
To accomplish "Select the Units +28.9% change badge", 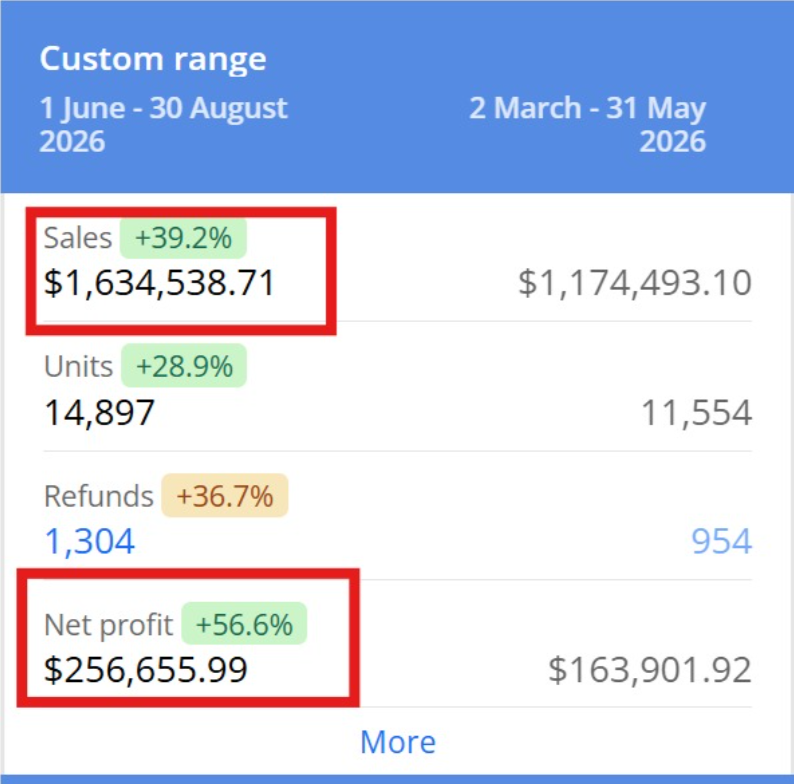I will [184, 366].
